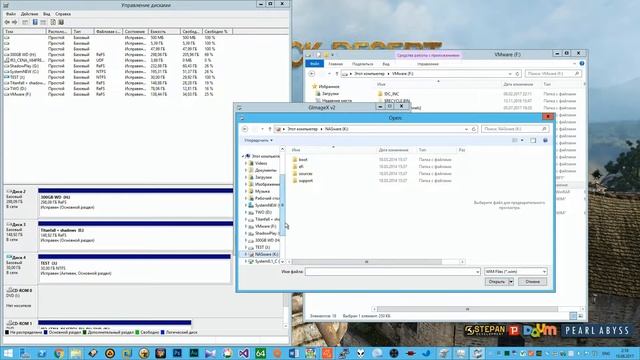Select the 300GB WD partition on Disk 2

(x=136, y=203)
